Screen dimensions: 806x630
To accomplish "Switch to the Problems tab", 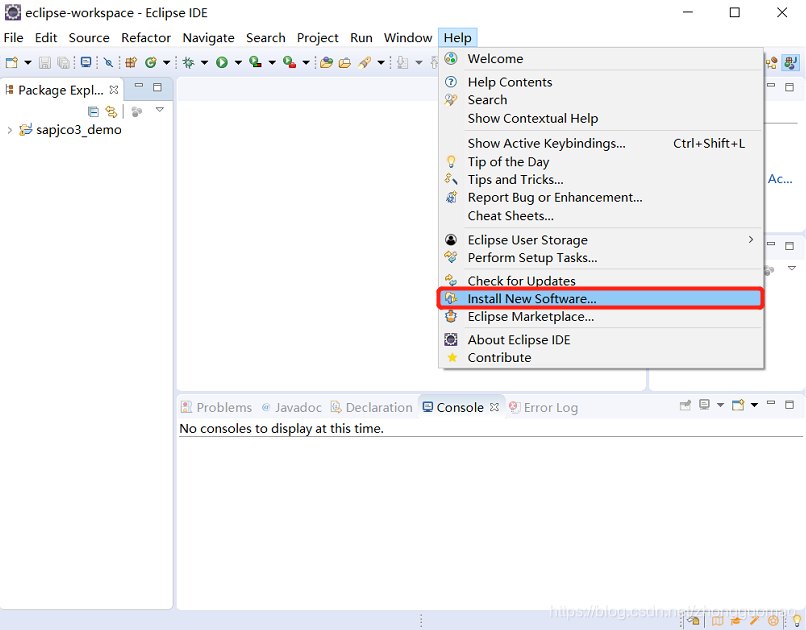I will click(216, 407).
